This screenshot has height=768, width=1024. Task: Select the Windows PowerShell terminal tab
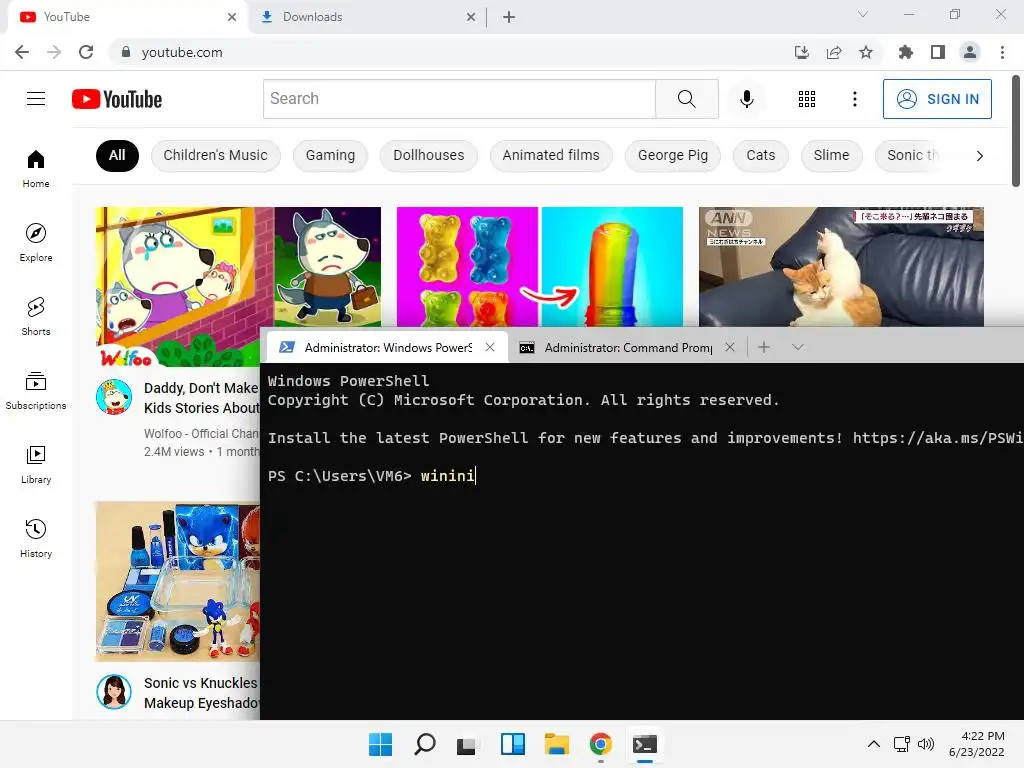[388, 347]
